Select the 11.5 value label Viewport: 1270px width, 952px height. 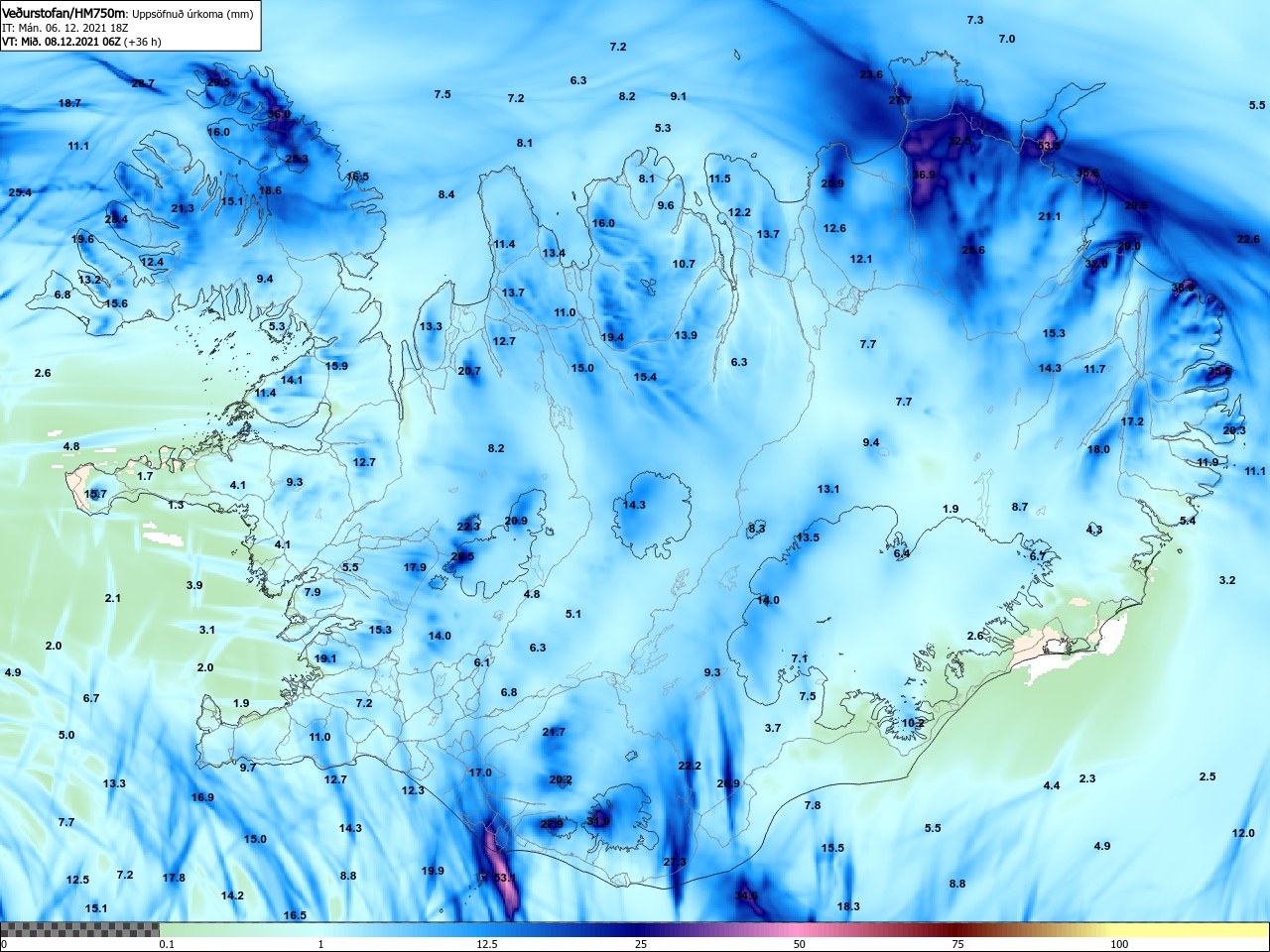click(719, 178)
